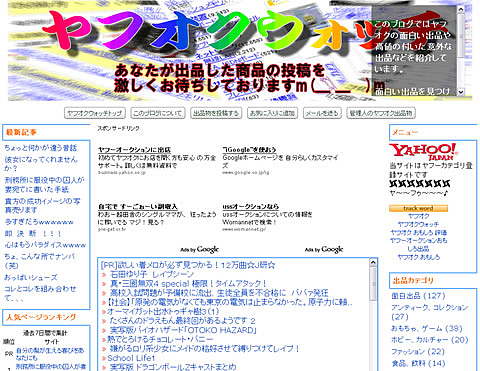Click the メニュー section heading
The height and width of the screenshot is (371, 480).
(x=405, y=132)
